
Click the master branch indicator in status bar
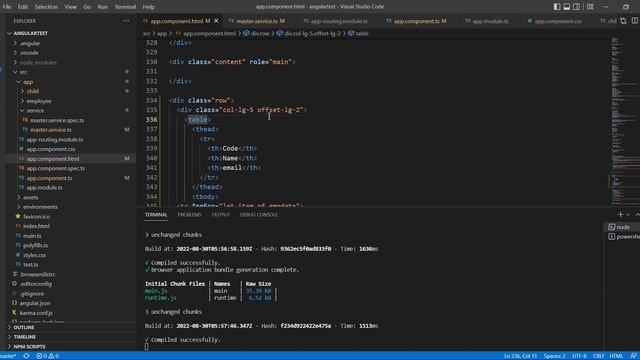[x=8, y=356]
